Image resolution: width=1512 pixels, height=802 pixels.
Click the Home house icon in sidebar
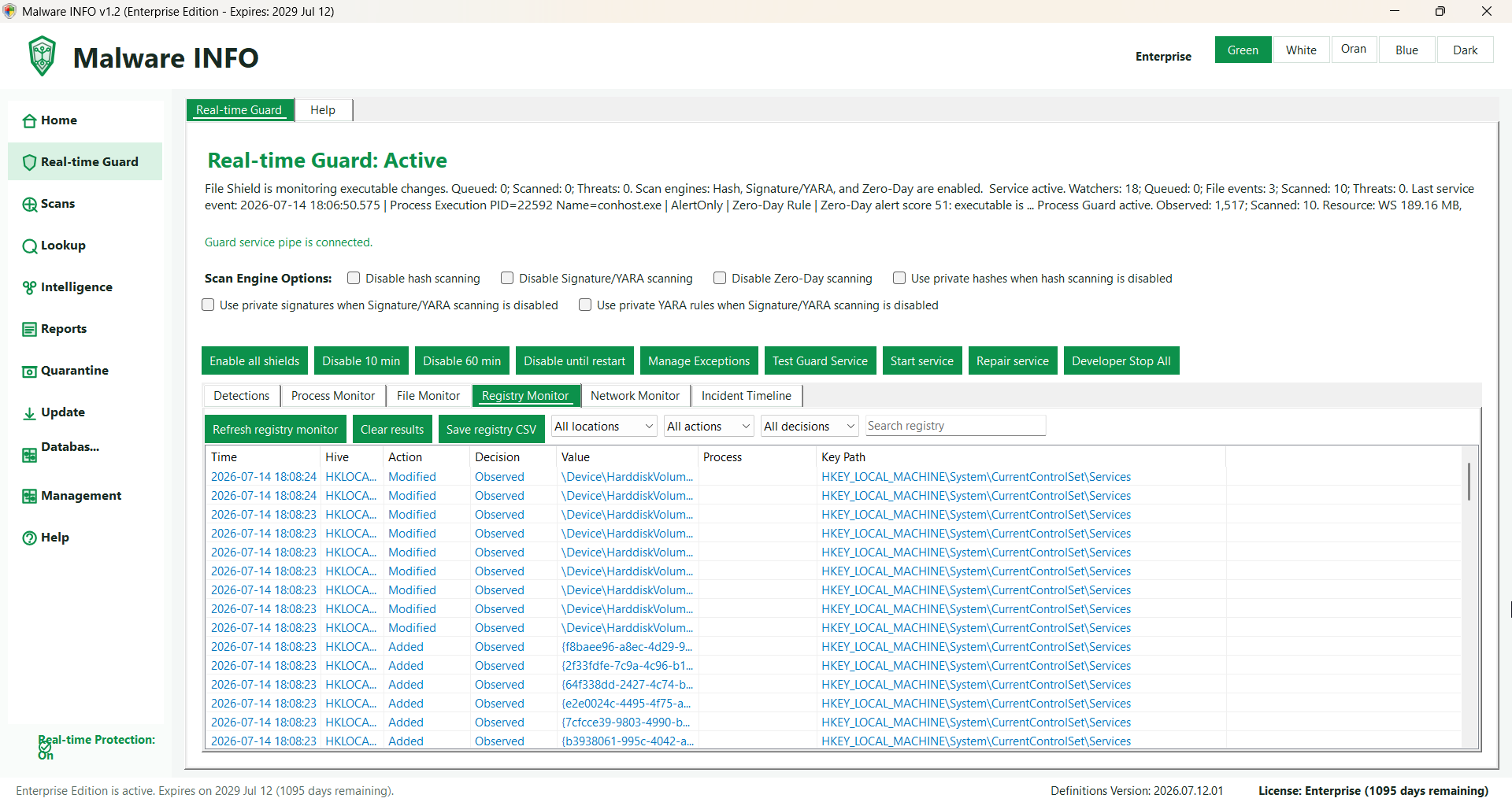29,120
